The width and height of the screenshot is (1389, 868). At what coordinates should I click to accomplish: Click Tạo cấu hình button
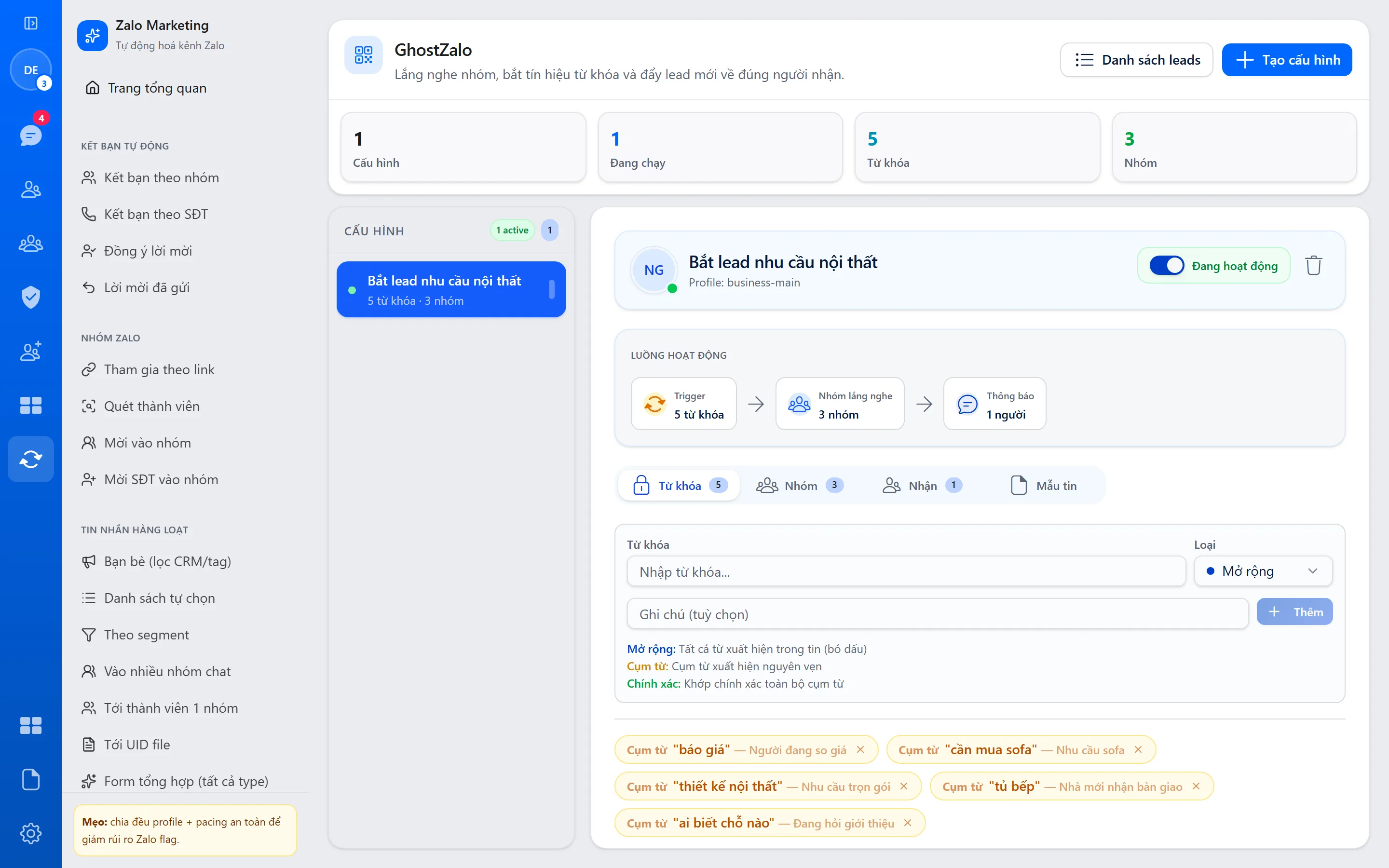coord(1287,60)
